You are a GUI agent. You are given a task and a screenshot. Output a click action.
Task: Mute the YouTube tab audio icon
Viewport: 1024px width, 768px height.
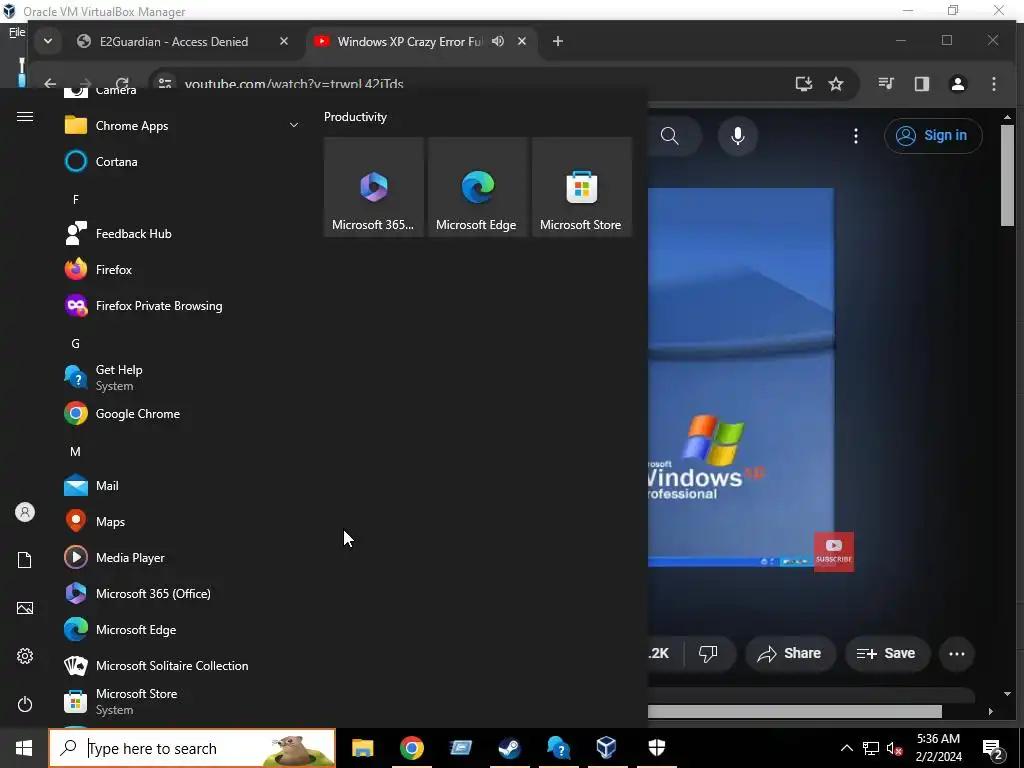coord(498,41)
